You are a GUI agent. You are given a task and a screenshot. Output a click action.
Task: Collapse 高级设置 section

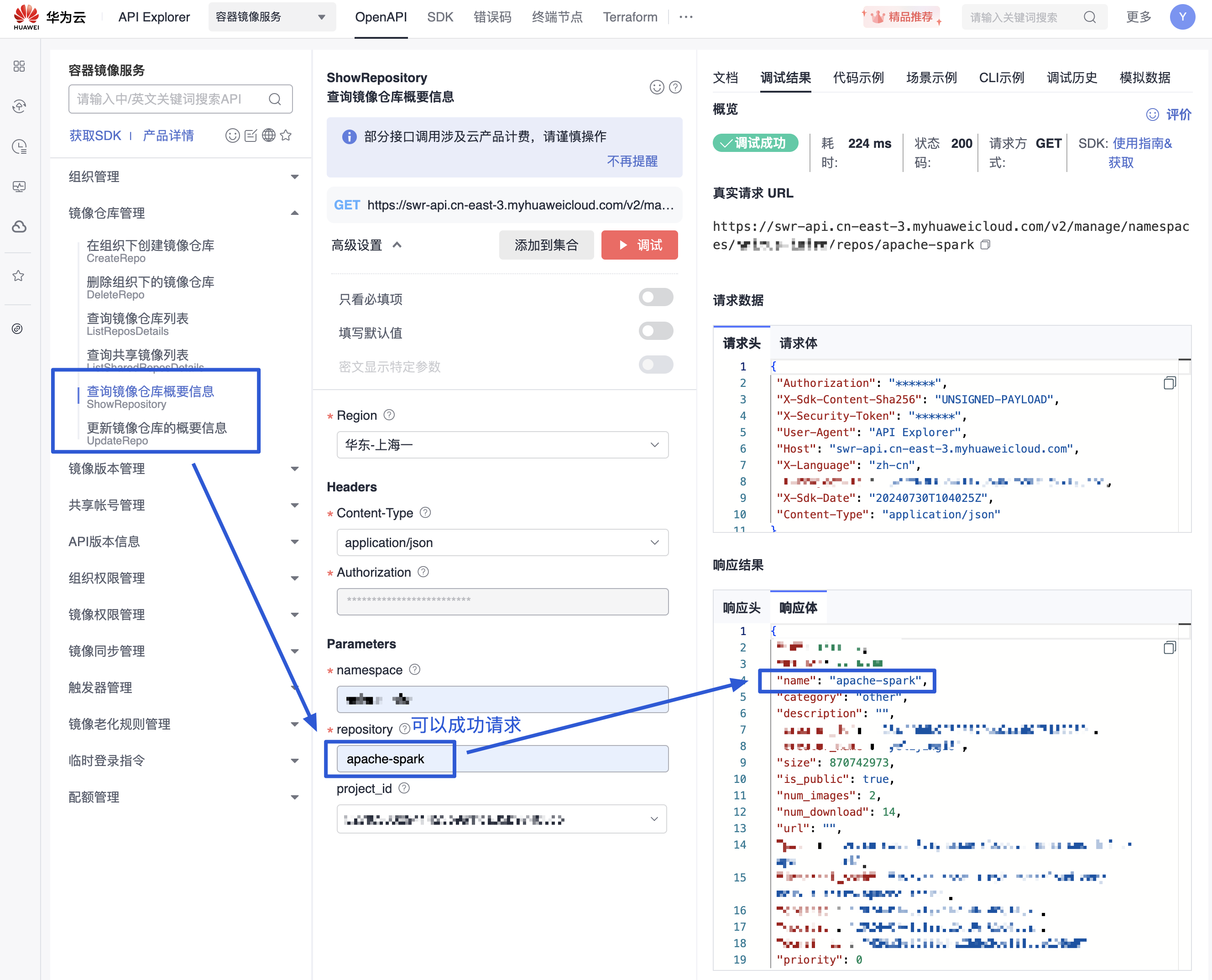pos(366,245)
